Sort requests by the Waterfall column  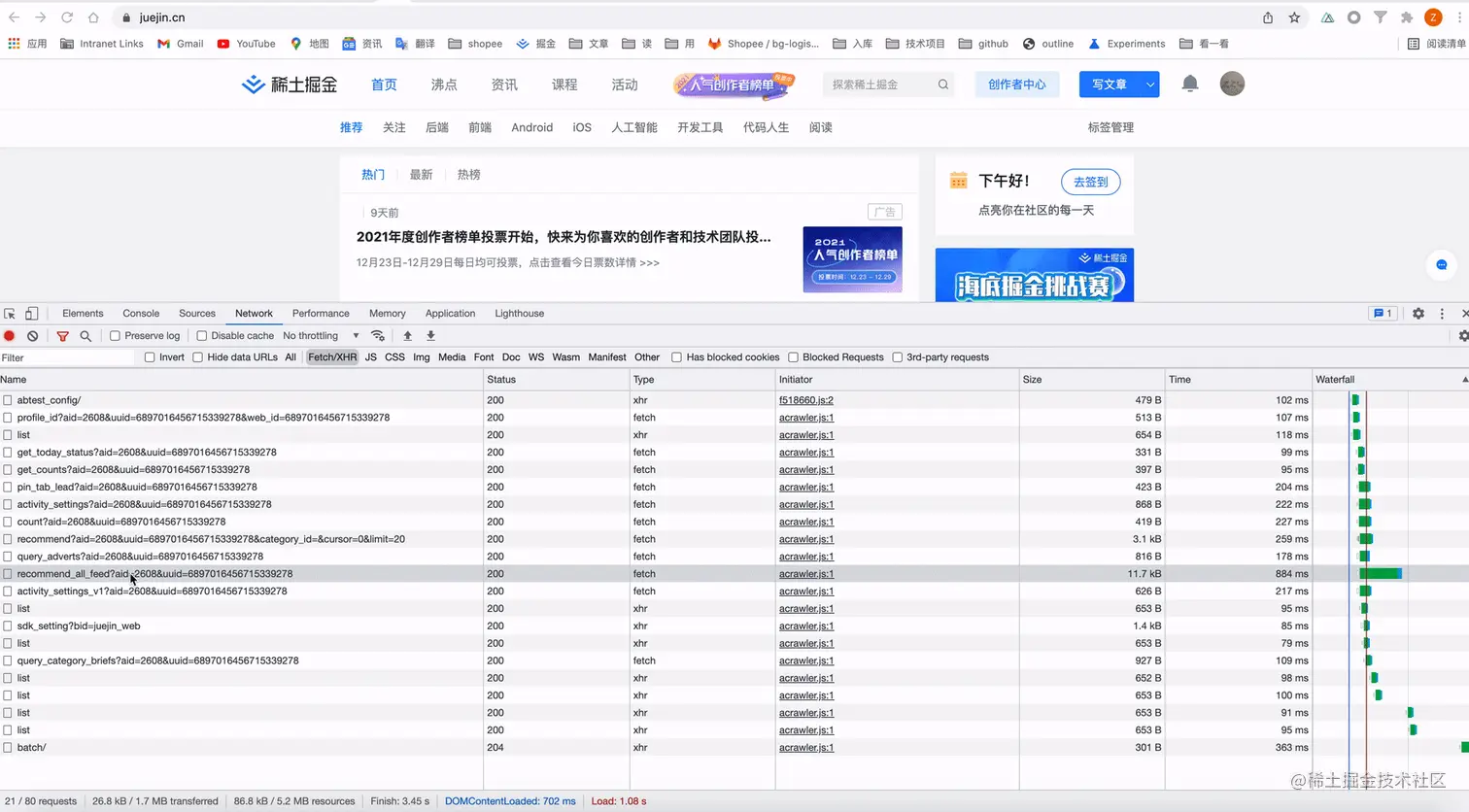(x=1389, y=380)
